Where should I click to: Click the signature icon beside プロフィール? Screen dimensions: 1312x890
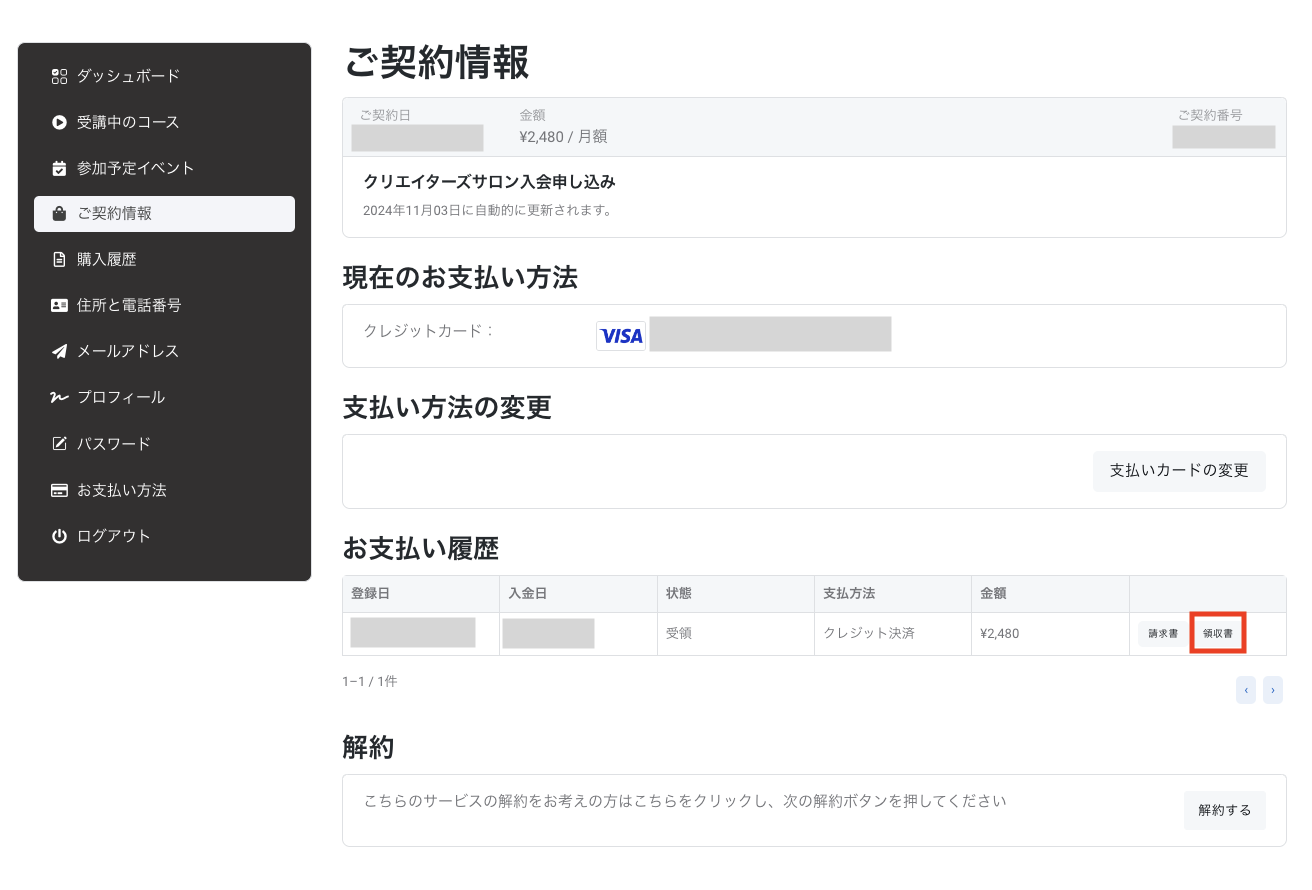(x=59, y=398)
